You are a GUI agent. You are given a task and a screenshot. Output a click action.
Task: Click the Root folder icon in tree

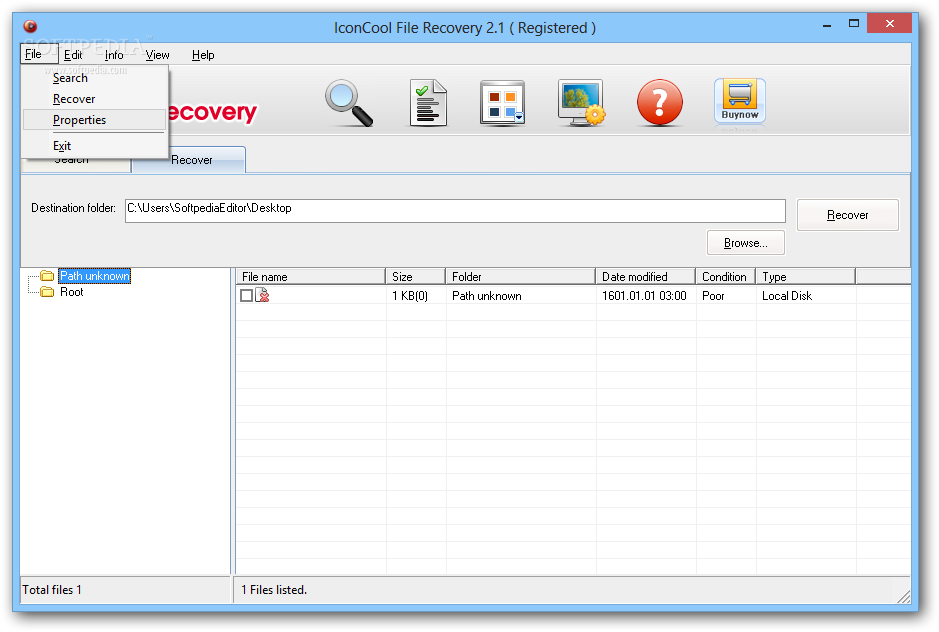tap(47, 292)
